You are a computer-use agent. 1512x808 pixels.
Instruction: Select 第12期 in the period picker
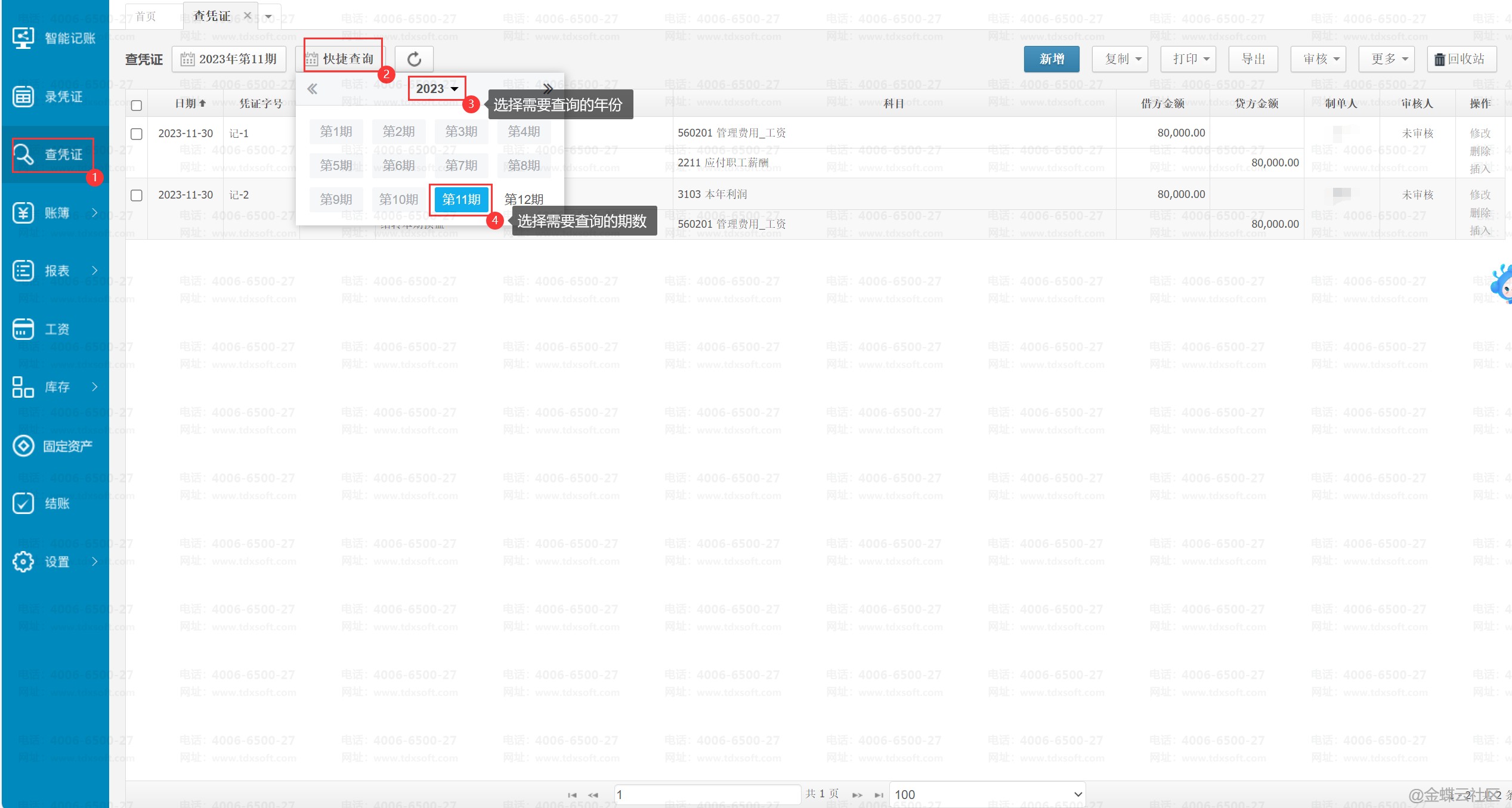click(524, 199)
